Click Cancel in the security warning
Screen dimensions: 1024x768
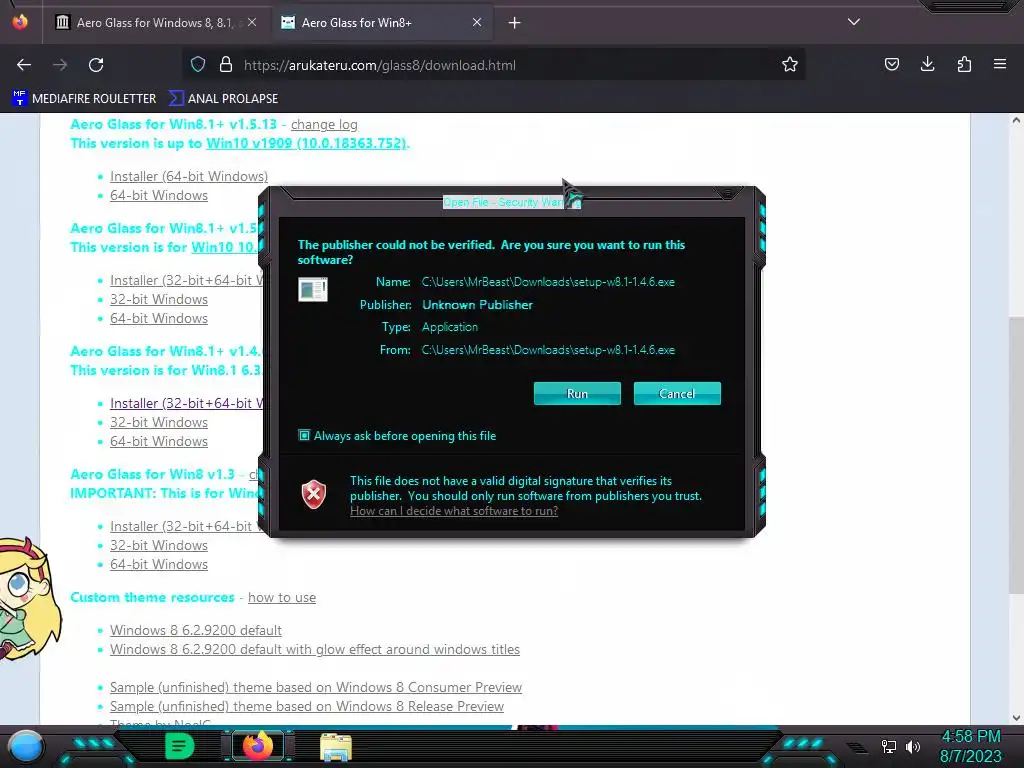pos(677,394)
